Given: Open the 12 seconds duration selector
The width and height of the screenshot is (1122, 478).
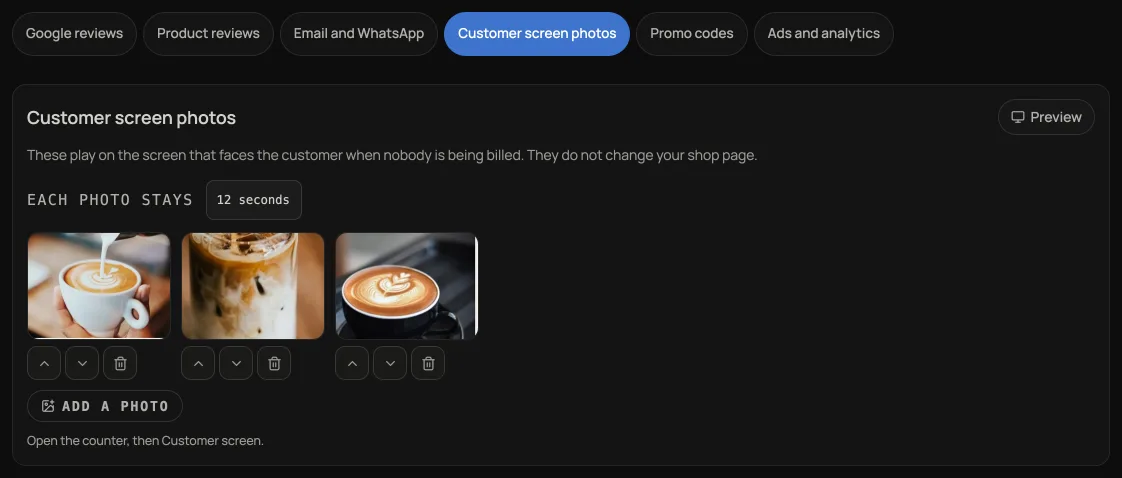Looking at the screenshot, I should coord(254,200).
